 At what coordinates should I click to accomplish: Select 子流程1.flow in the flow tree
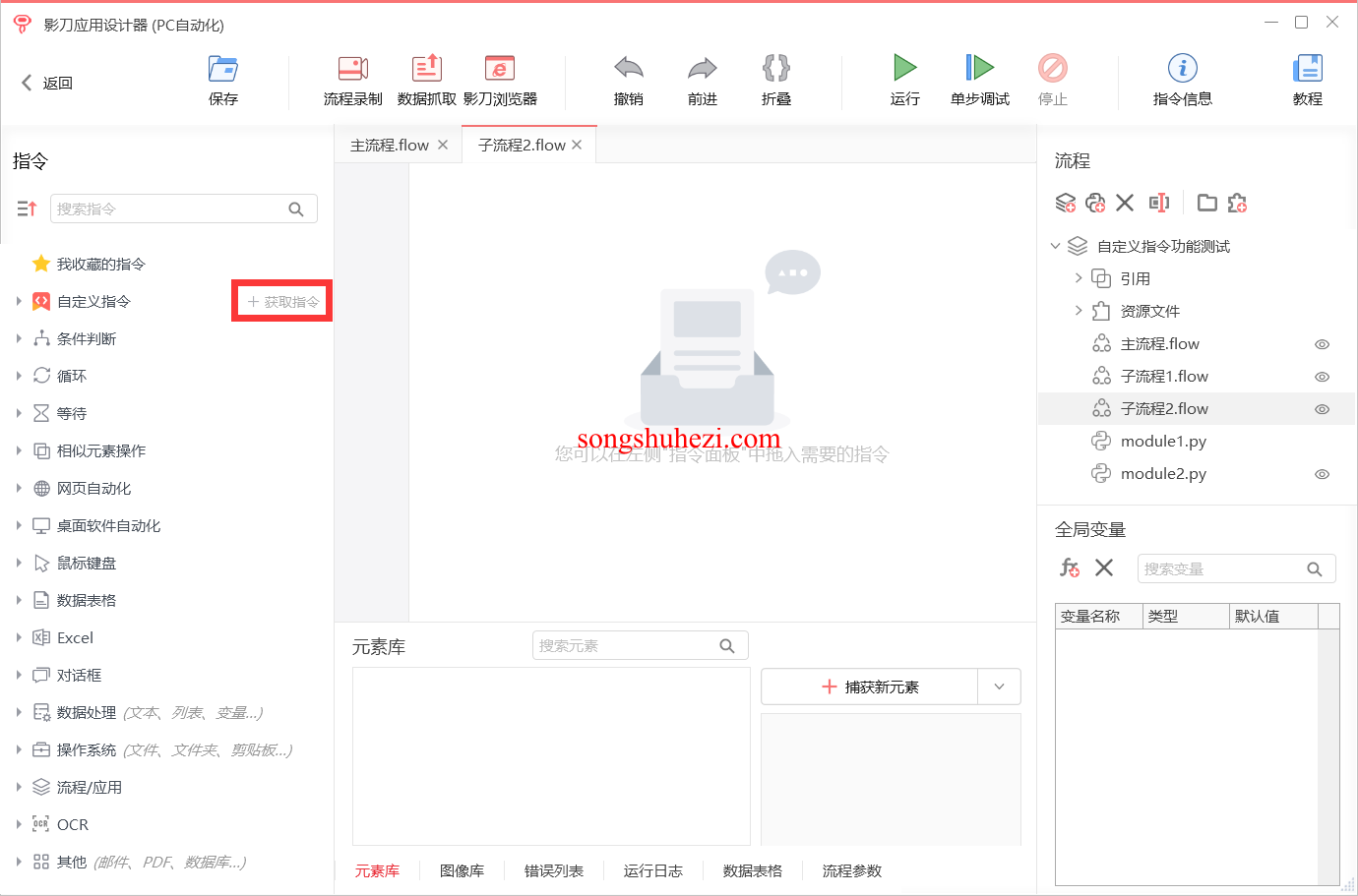[1164, 377]
